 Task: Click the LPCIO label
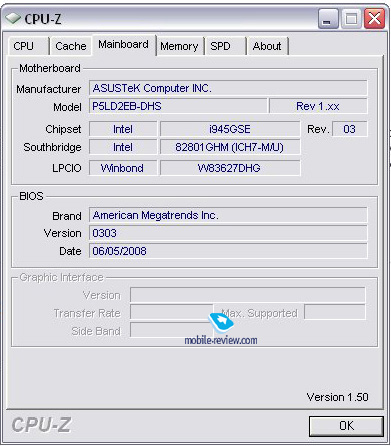tap(67, 168)
